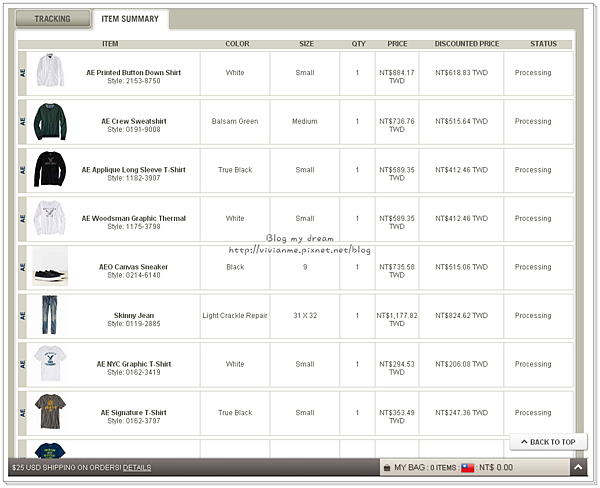Viewport: 600px width, 488px height.
Task: Open shipping Details link in footer bar
Action: [x=137, y=467]
